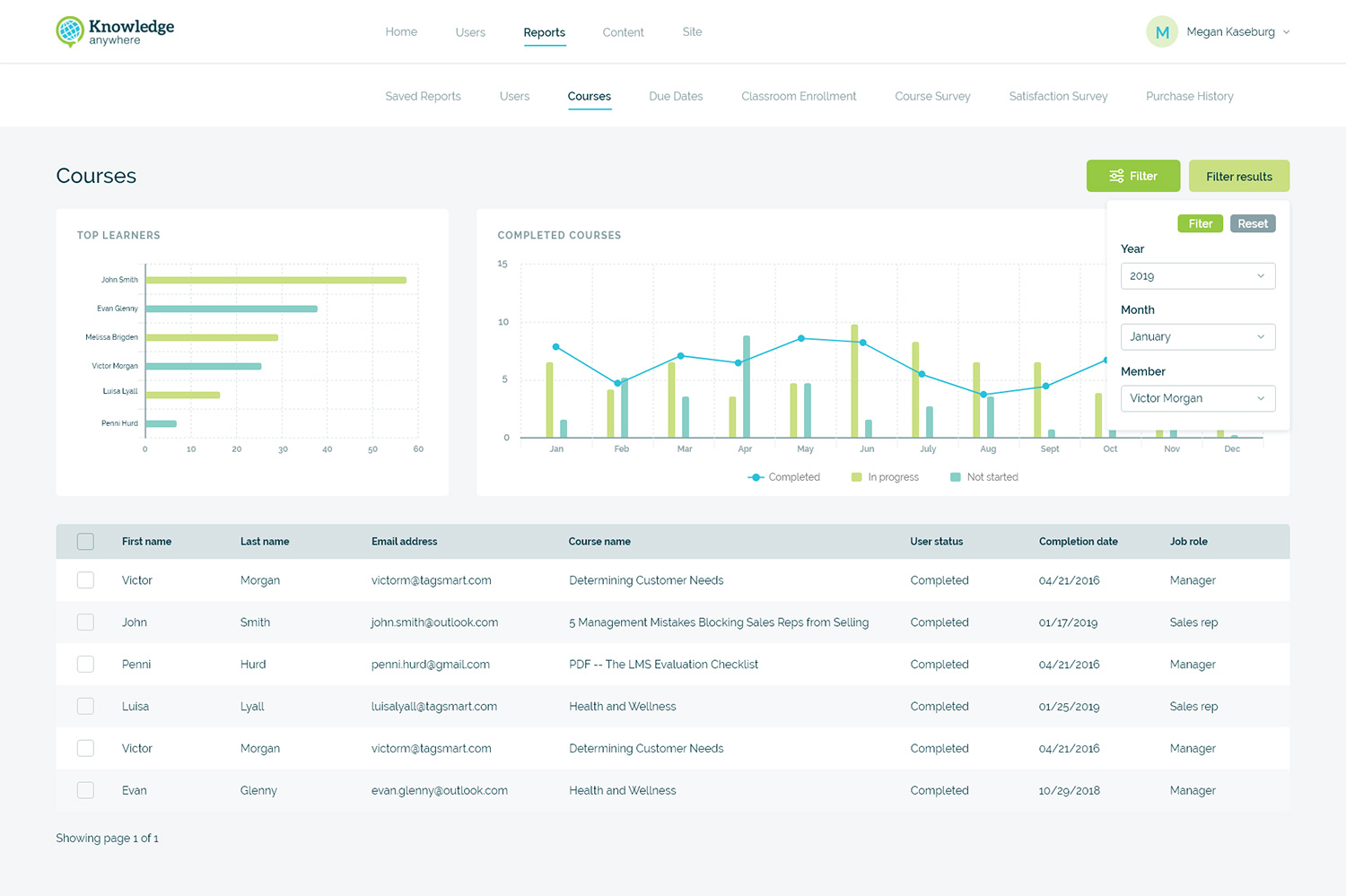This screenshot has width=1346, height=896.
Task: Click the Not started legend square
Action: coord(955,477)
